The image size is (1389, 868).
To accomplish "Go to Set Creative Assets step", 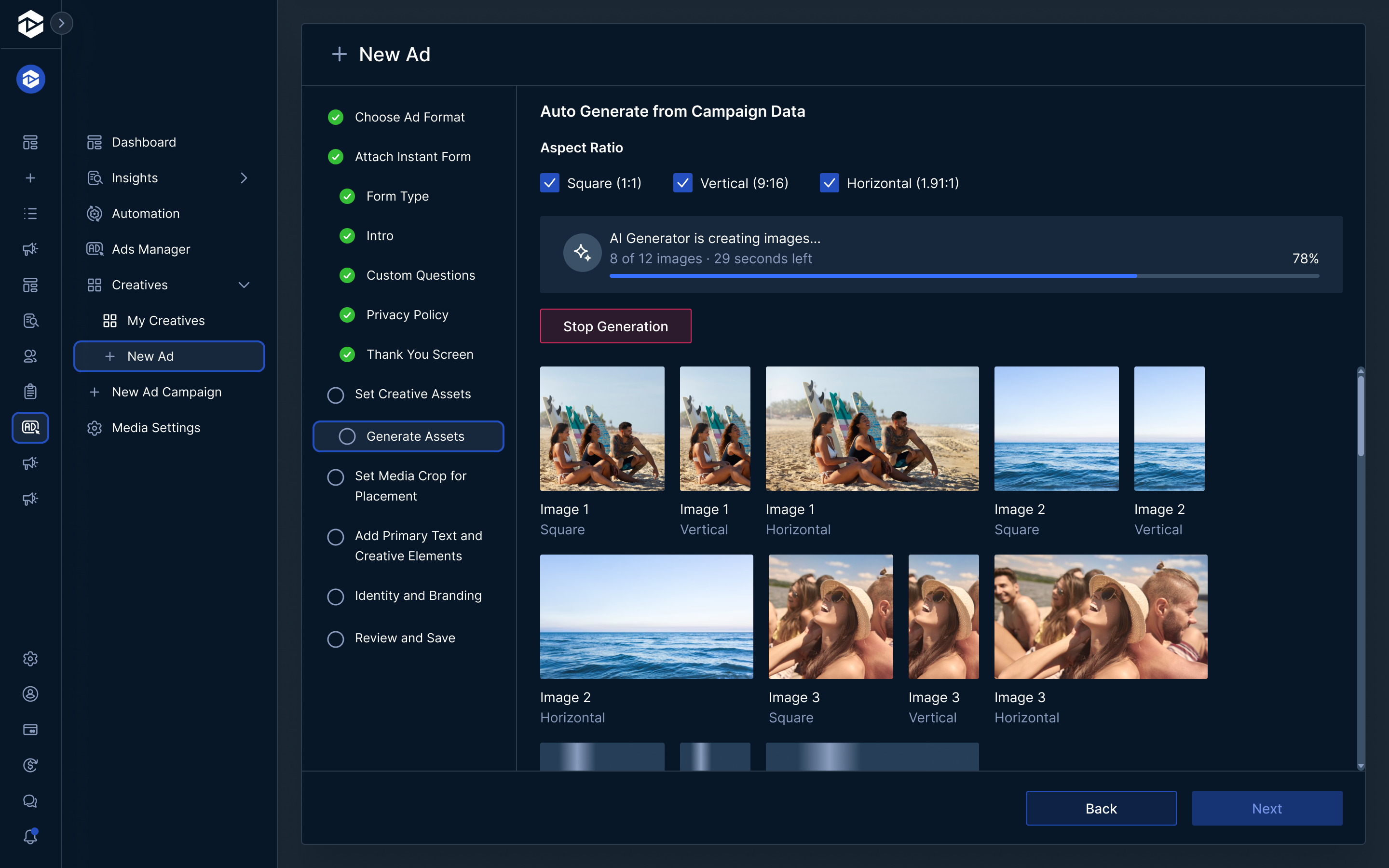I will [412, 394].
